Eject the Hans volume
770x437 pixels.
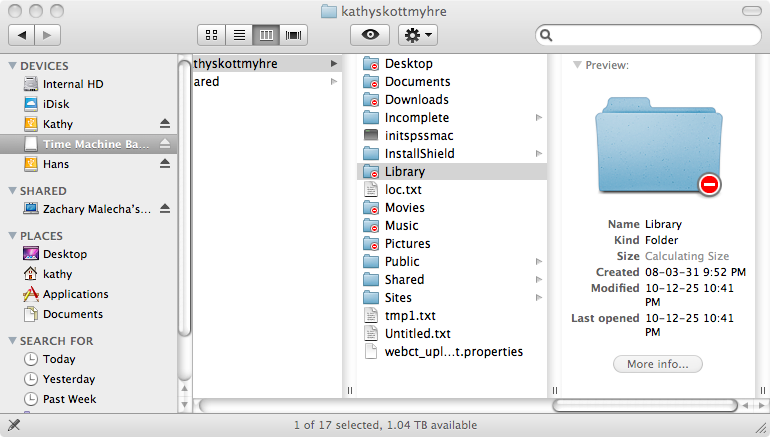[x=165, y=164]
